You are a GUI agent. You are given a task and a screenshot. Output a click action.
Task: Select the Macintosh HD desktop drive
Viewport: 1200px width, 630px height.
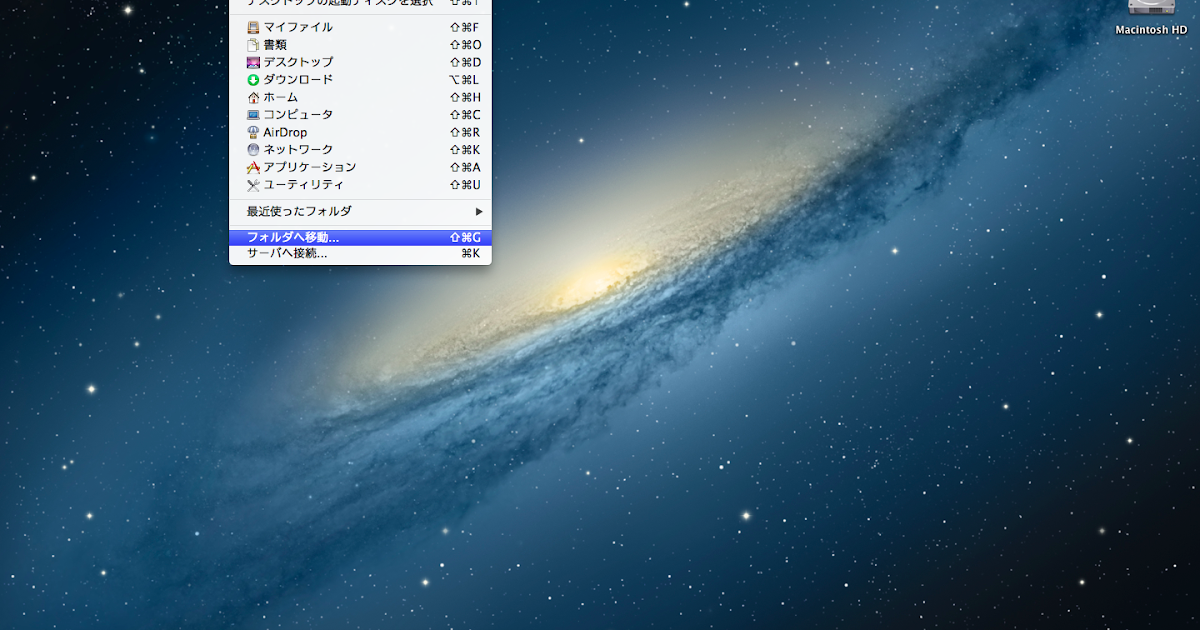click(1150, 18)
